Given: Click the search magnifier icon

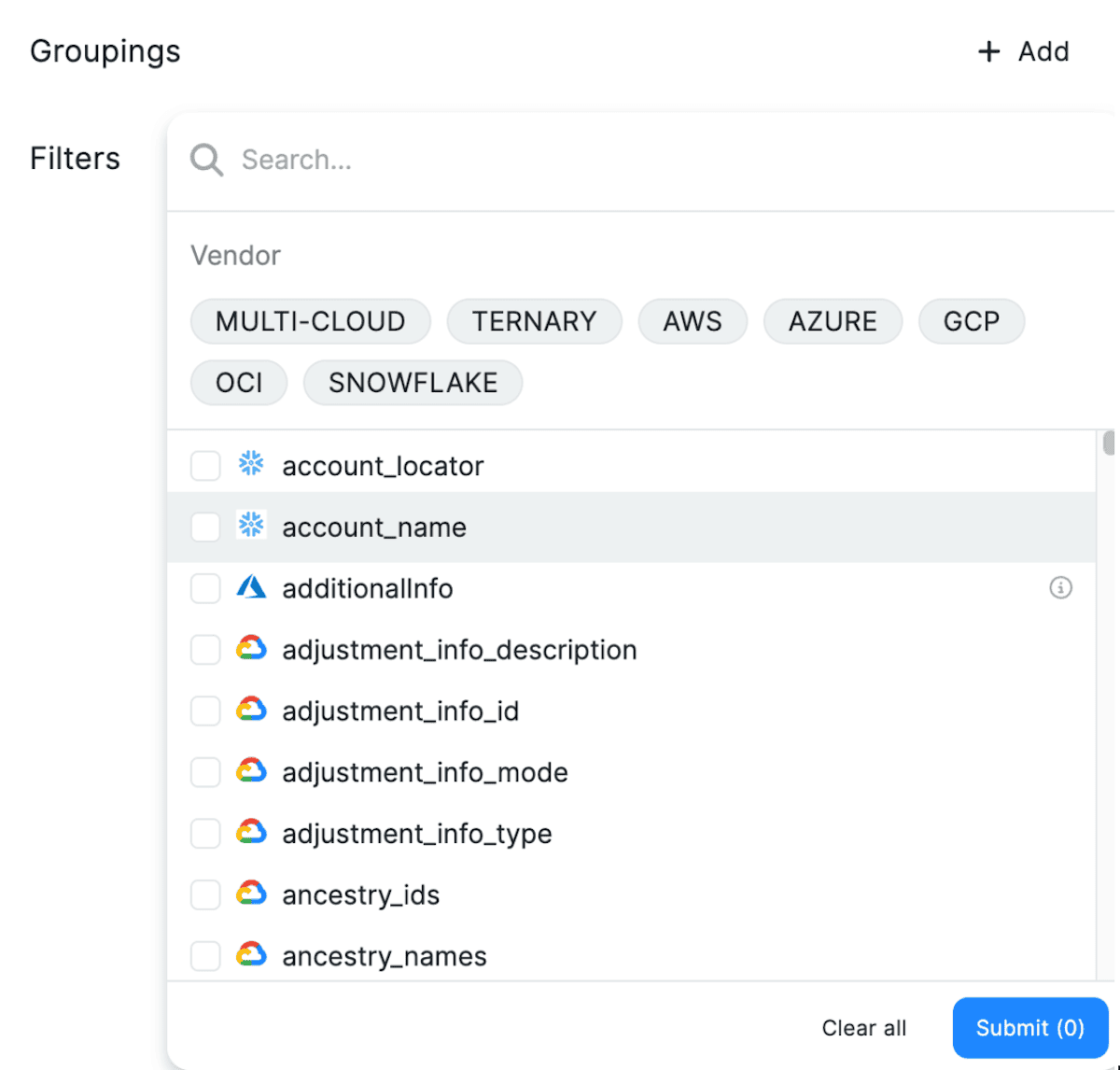Looking at the screenshot, I should coord(205,160).
